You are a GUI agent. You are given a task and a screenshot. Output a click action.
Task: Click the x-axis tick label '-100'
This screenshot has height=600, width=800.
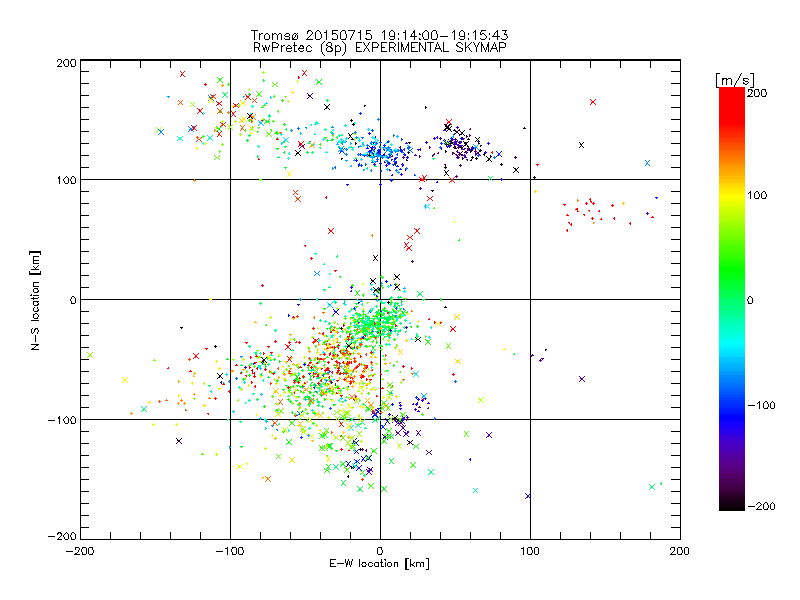click(x=230, y=551)
